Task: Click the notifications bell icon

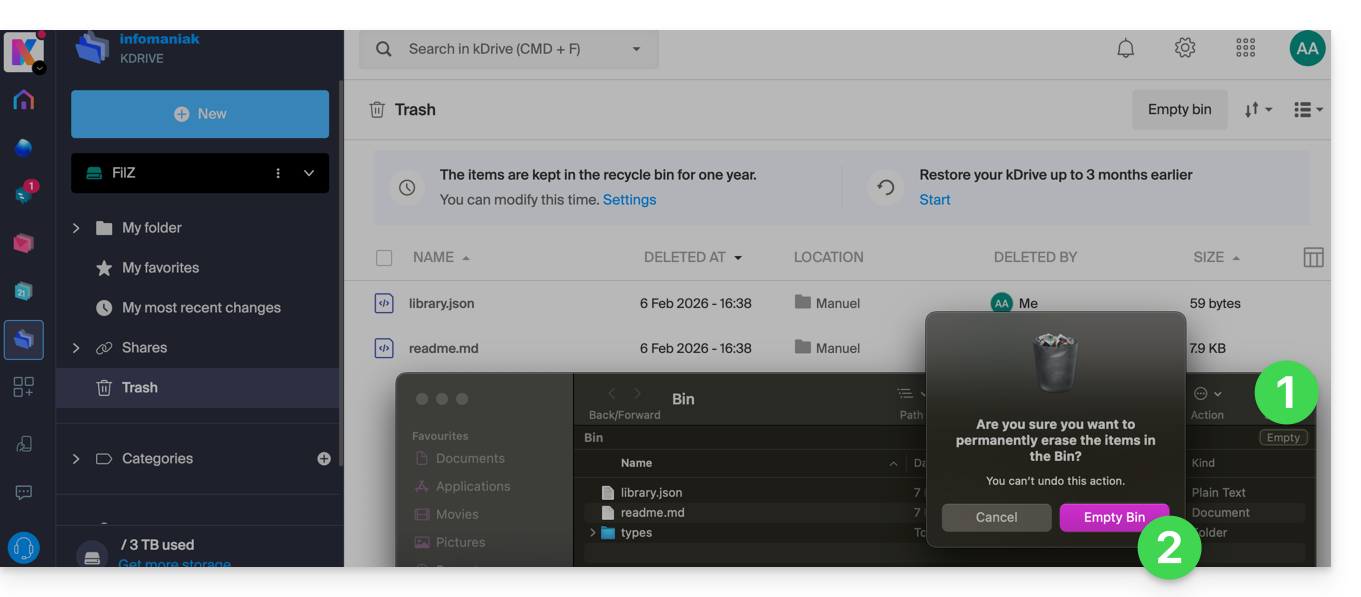Action: click(1125, 48)
